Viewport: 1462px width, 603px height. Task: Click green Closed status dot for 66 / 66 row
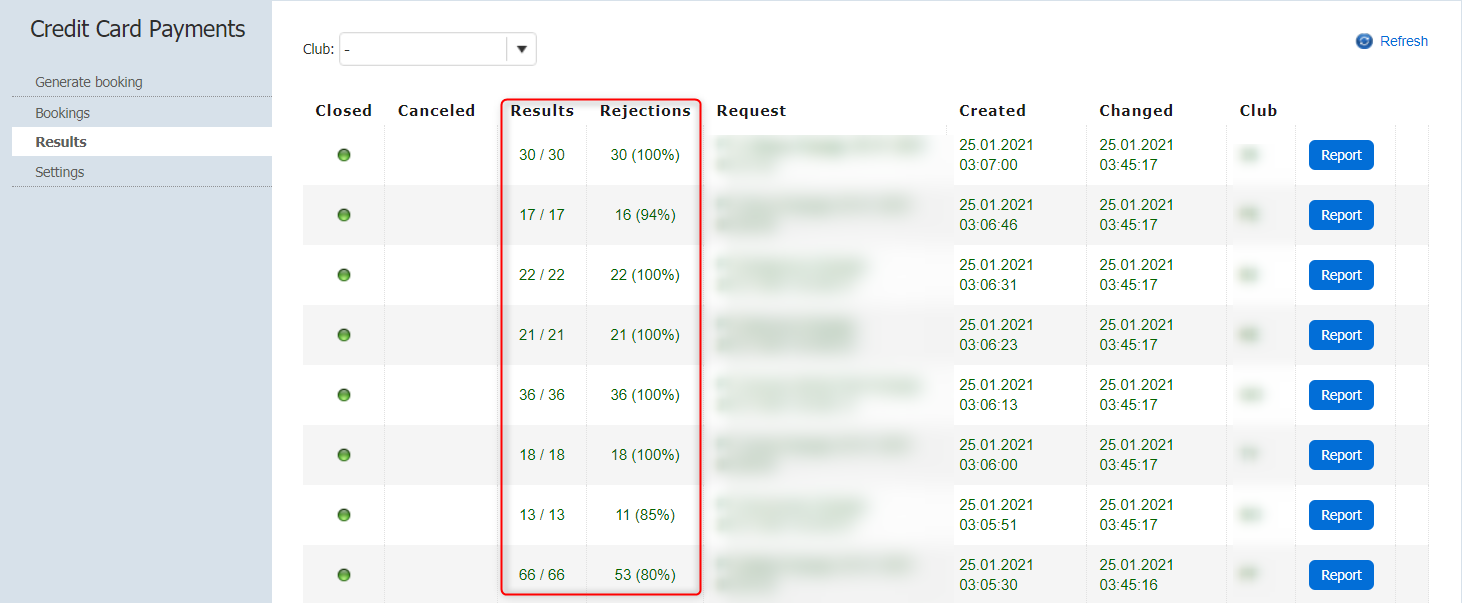pyautogui.click(x=344, y=575)
